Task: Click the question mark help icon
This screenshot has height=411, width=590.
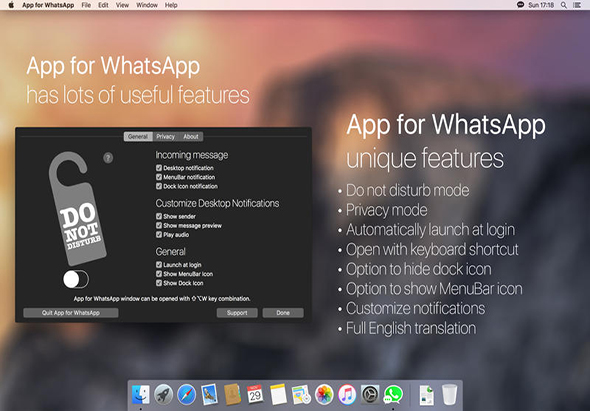Action: point(108,158)
